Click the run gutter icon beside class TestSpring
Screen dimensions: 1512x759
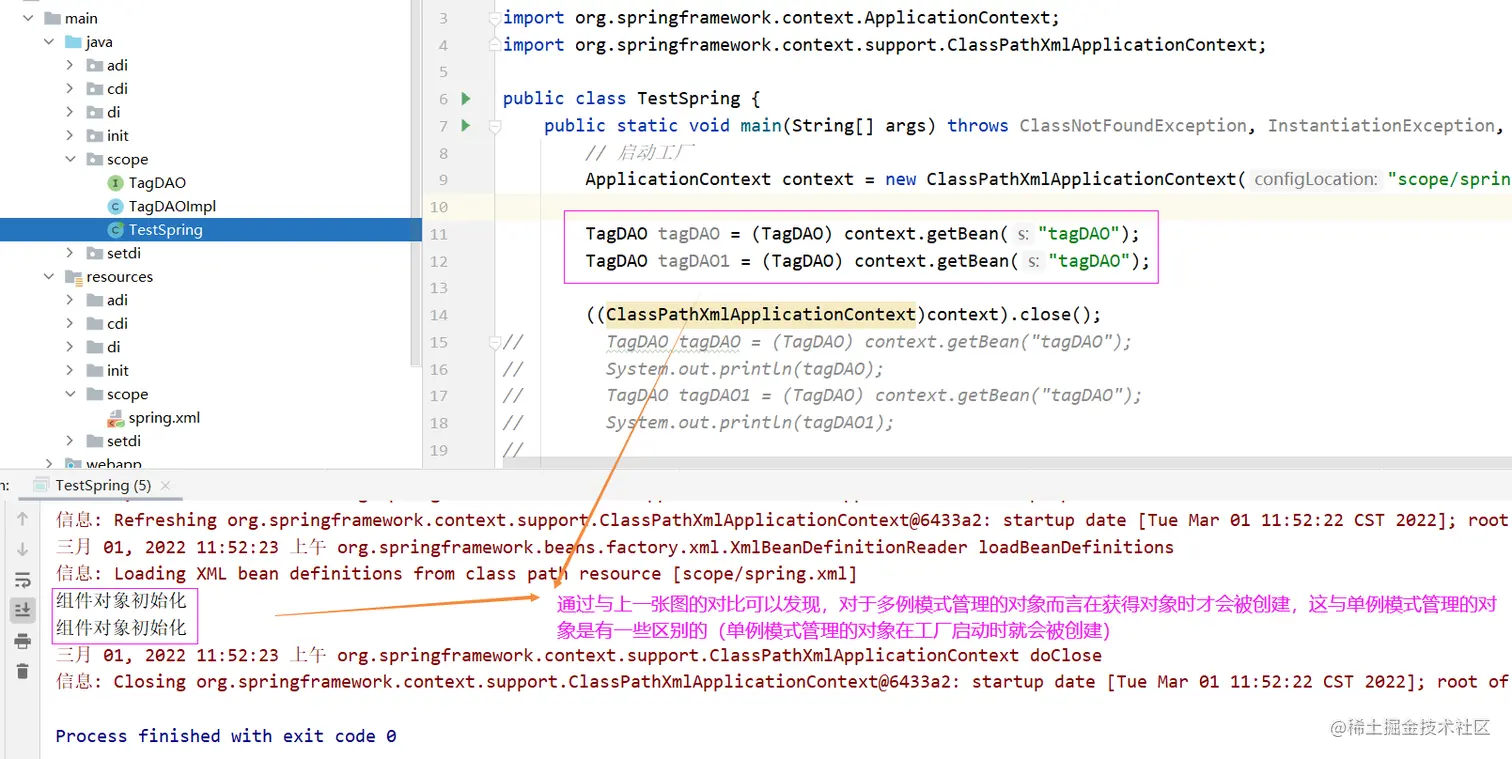coord(466,98)
